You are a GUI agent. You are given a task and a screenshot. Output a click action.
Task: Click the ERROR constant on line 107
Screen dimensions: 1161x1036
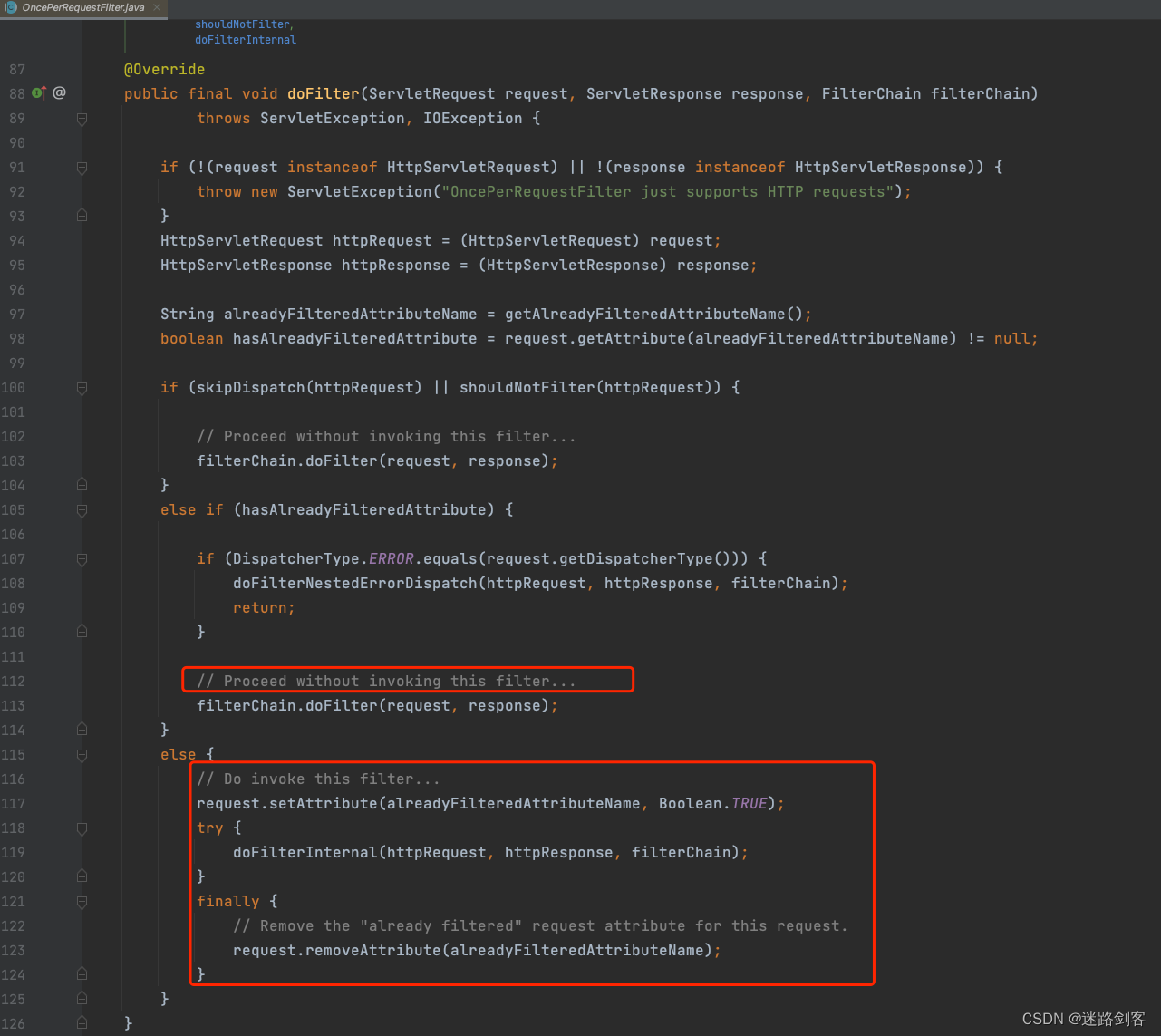pos(391,558)
